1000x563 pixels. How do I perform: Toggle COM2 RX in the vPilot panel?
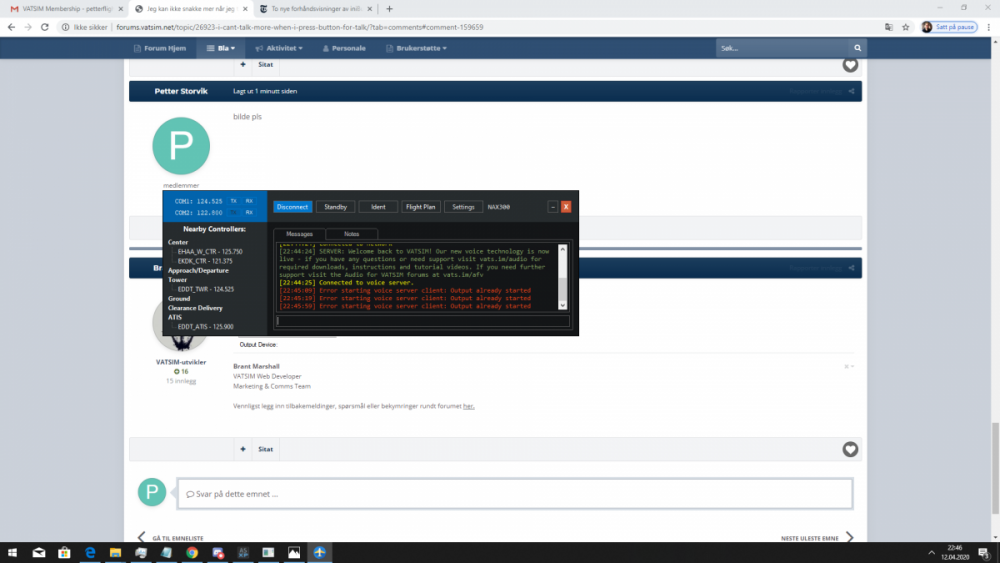[249, 212]
